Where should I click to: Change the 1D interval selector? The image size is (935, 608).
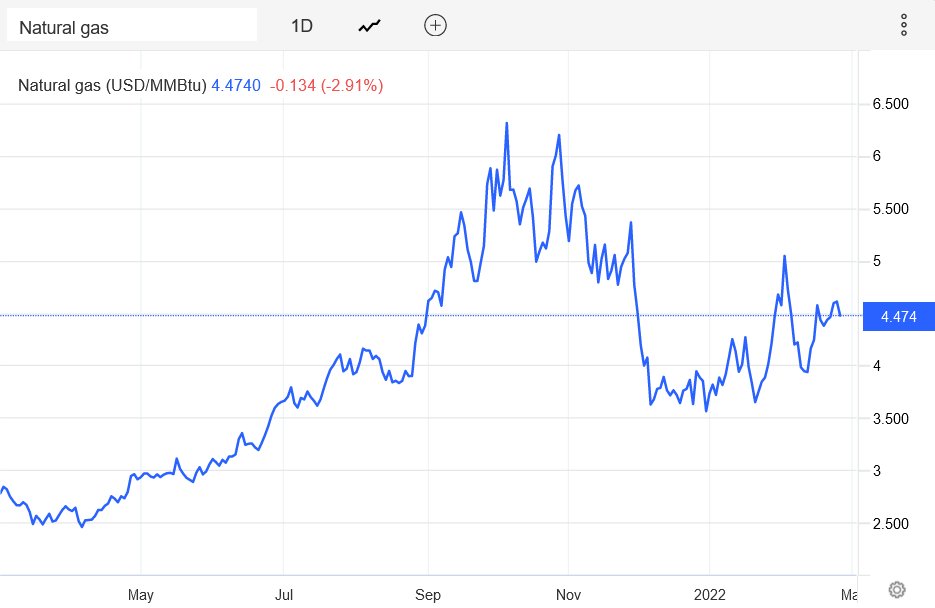click(302, 26)
